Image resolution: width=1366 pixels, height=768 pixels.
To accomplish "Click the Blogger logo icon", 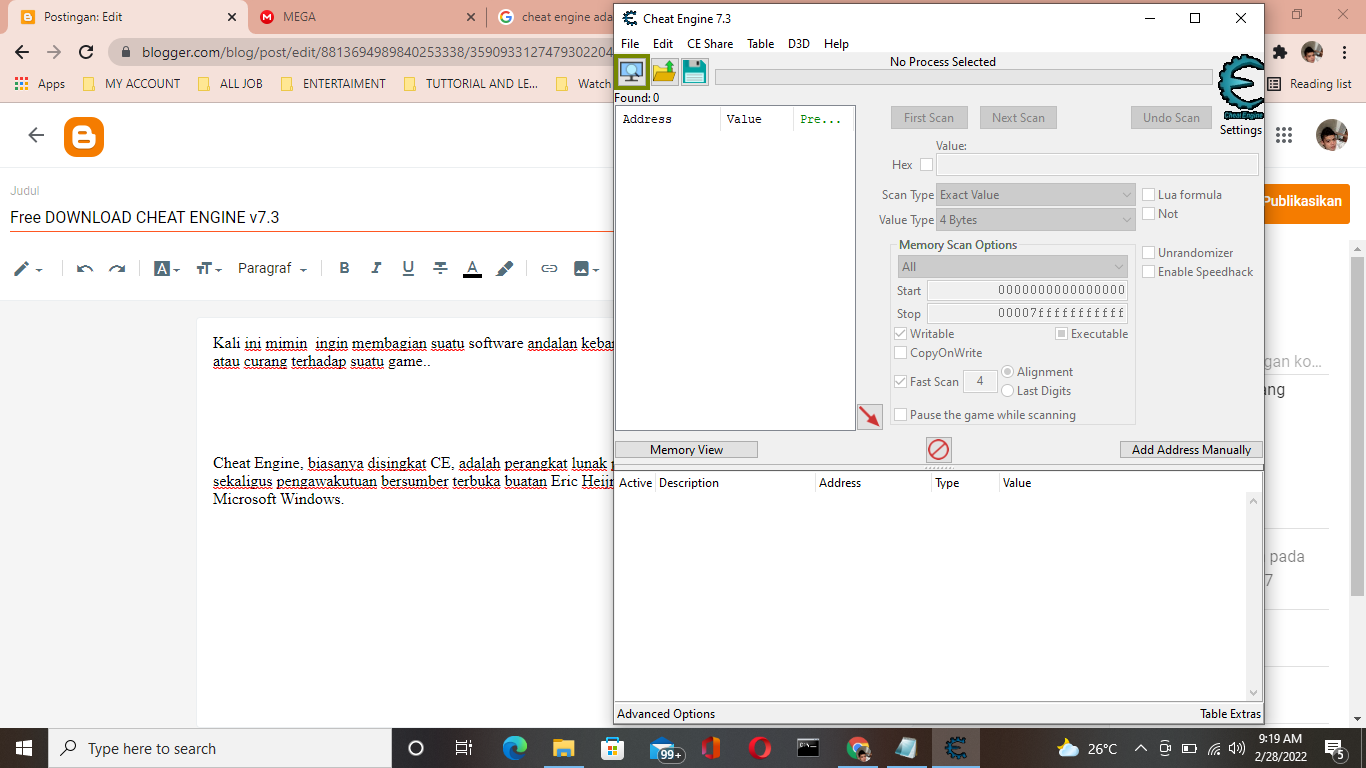I will tap(84, 136).
